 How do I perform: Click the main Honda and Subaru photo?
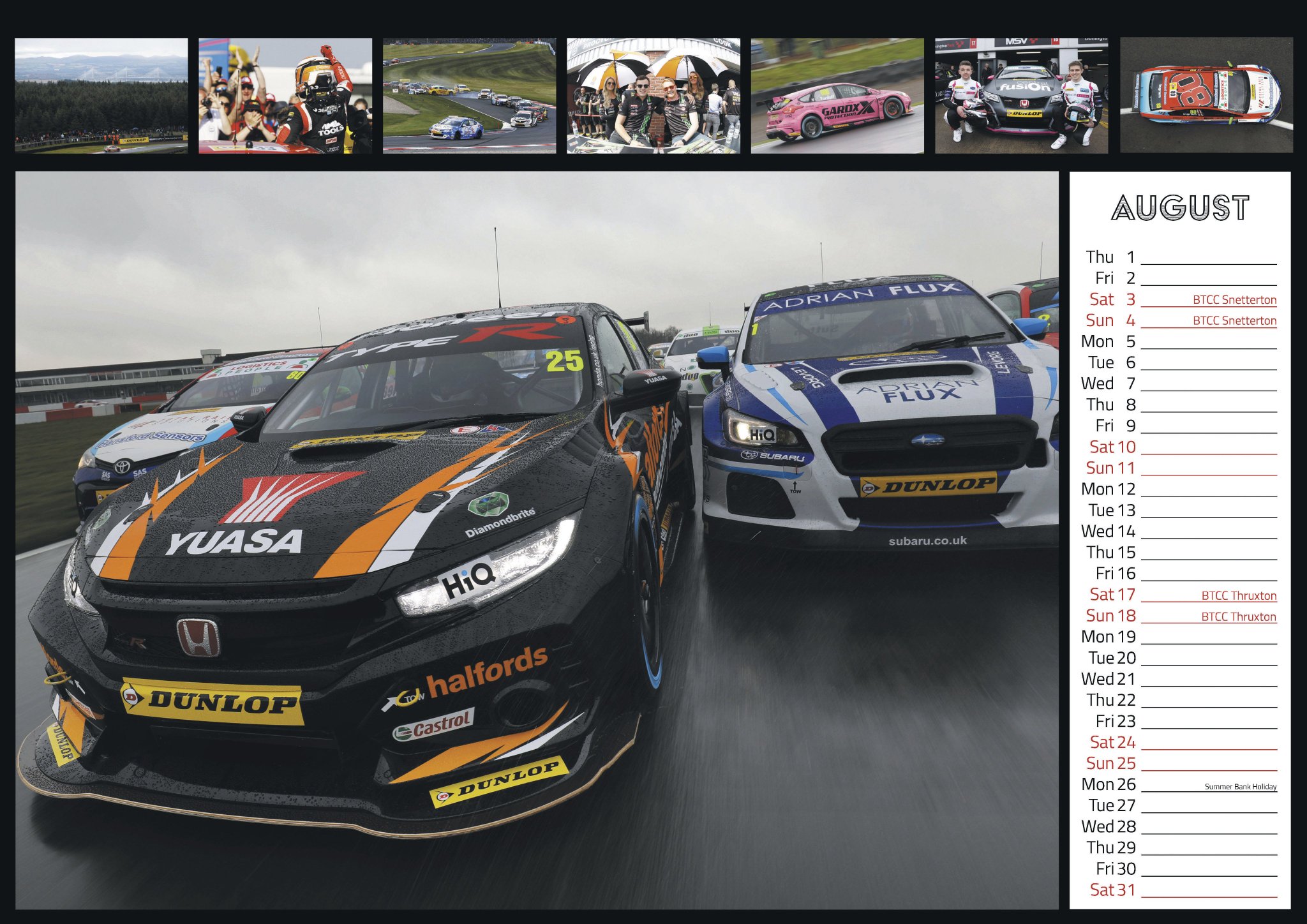(537, 540)
